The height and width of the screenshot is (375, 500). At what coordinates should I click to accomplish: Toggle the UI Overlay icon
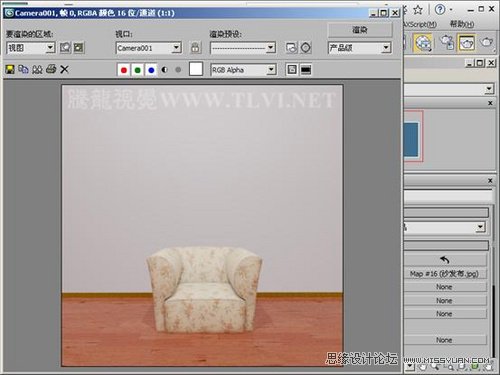(x=292, y=69)
